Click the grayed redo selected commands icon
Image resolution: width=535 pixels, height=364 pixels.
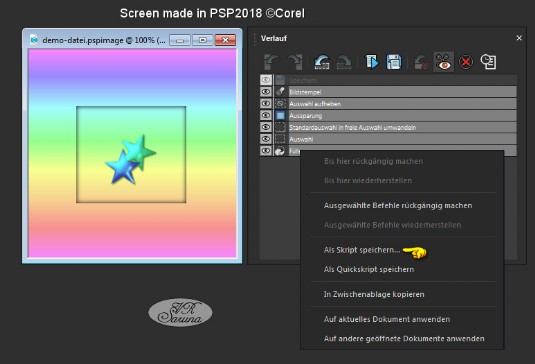click(x=344, y=62)
